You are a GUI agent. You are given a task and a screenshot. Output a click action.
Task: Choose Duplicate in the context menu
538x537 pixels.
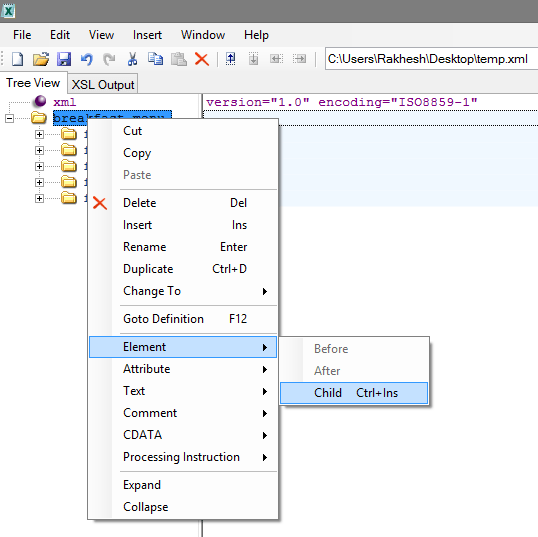[x=183, y=269]
